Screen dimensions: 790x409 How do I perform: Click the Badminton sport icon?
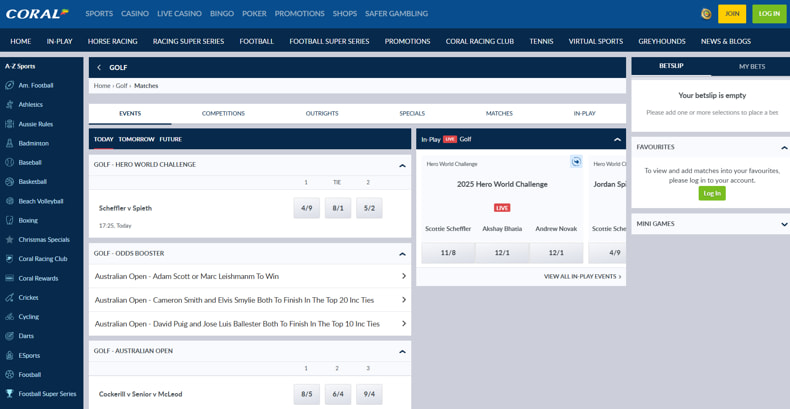pyautogui.click(x=9, y=144)
